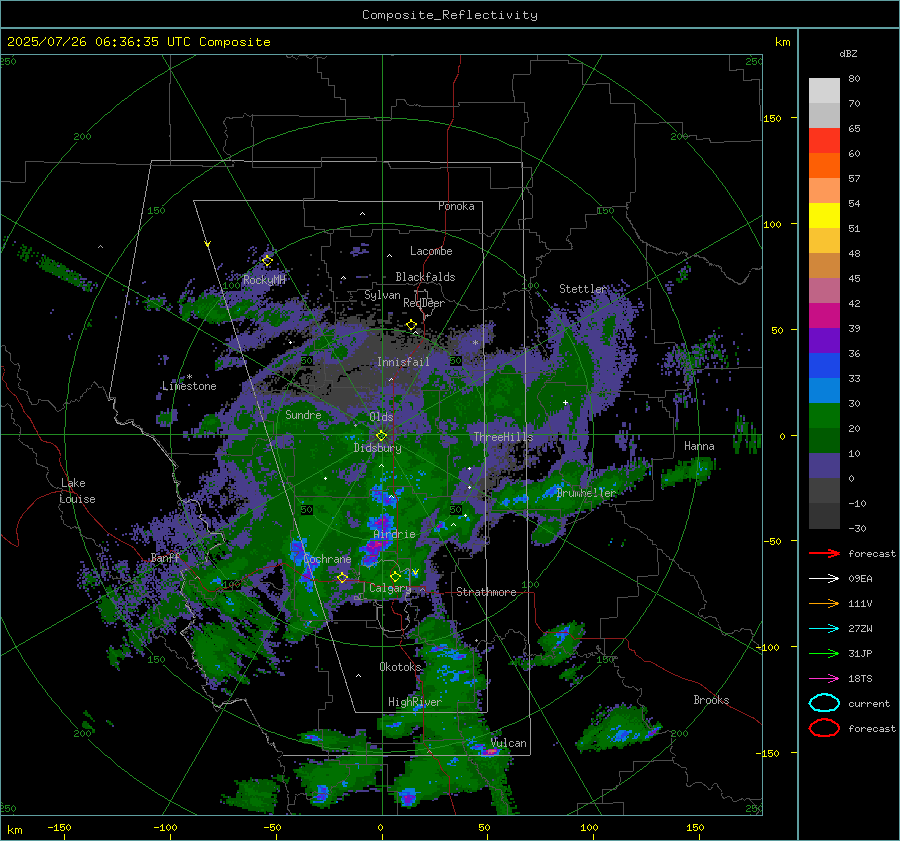The image size is (900, 841).
Task: Click the 27ZW legend label
Action: click(x=860, y=629)
